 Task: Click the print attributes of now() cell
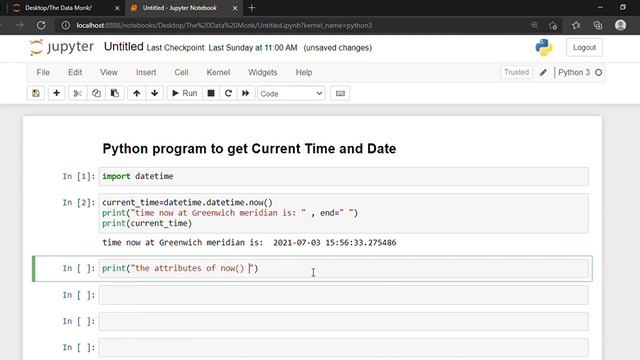343,269
